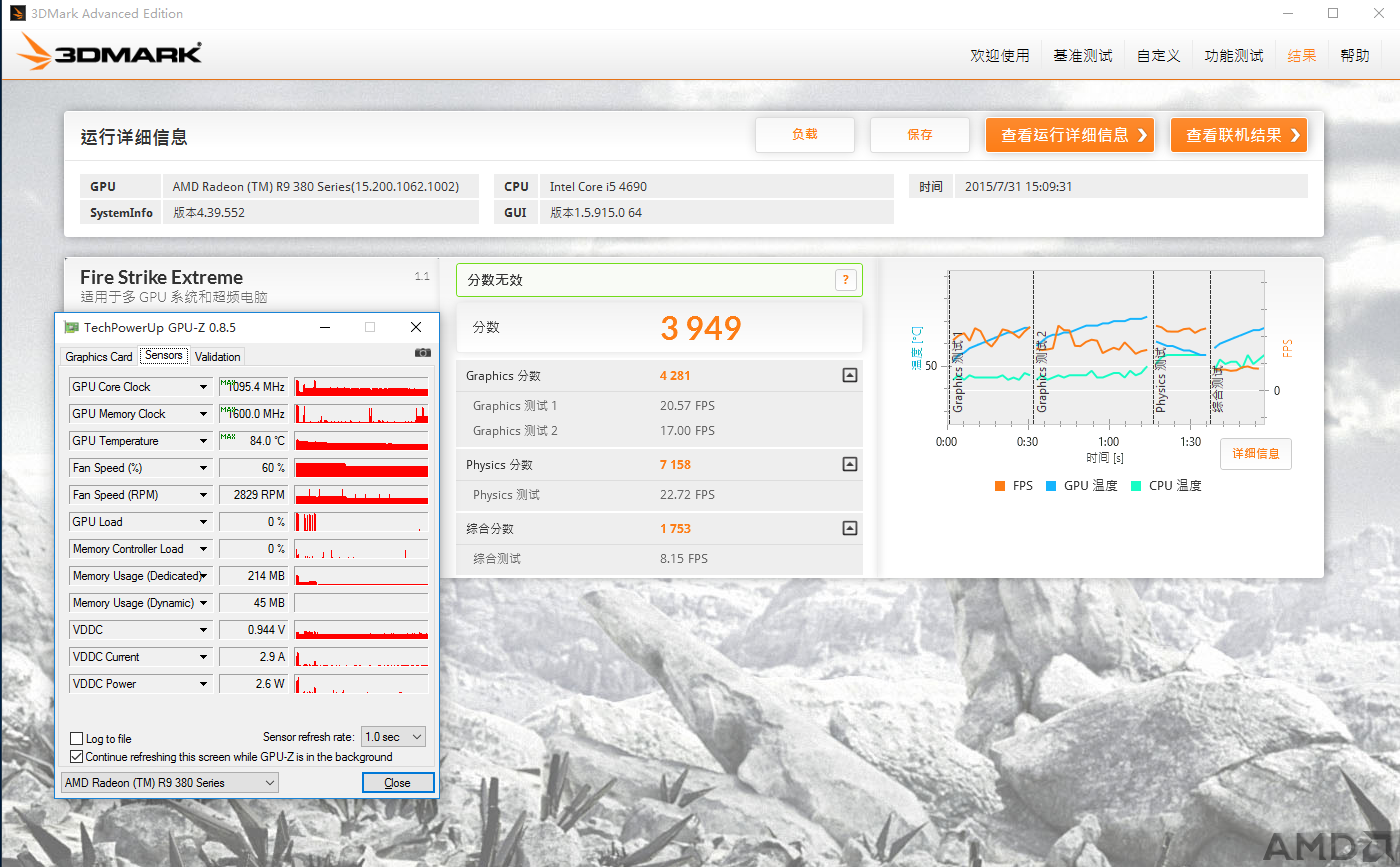1400x867 pixels.
Task: Click the 17.00 FPS Graphics test 2 result
Action: 687,431
